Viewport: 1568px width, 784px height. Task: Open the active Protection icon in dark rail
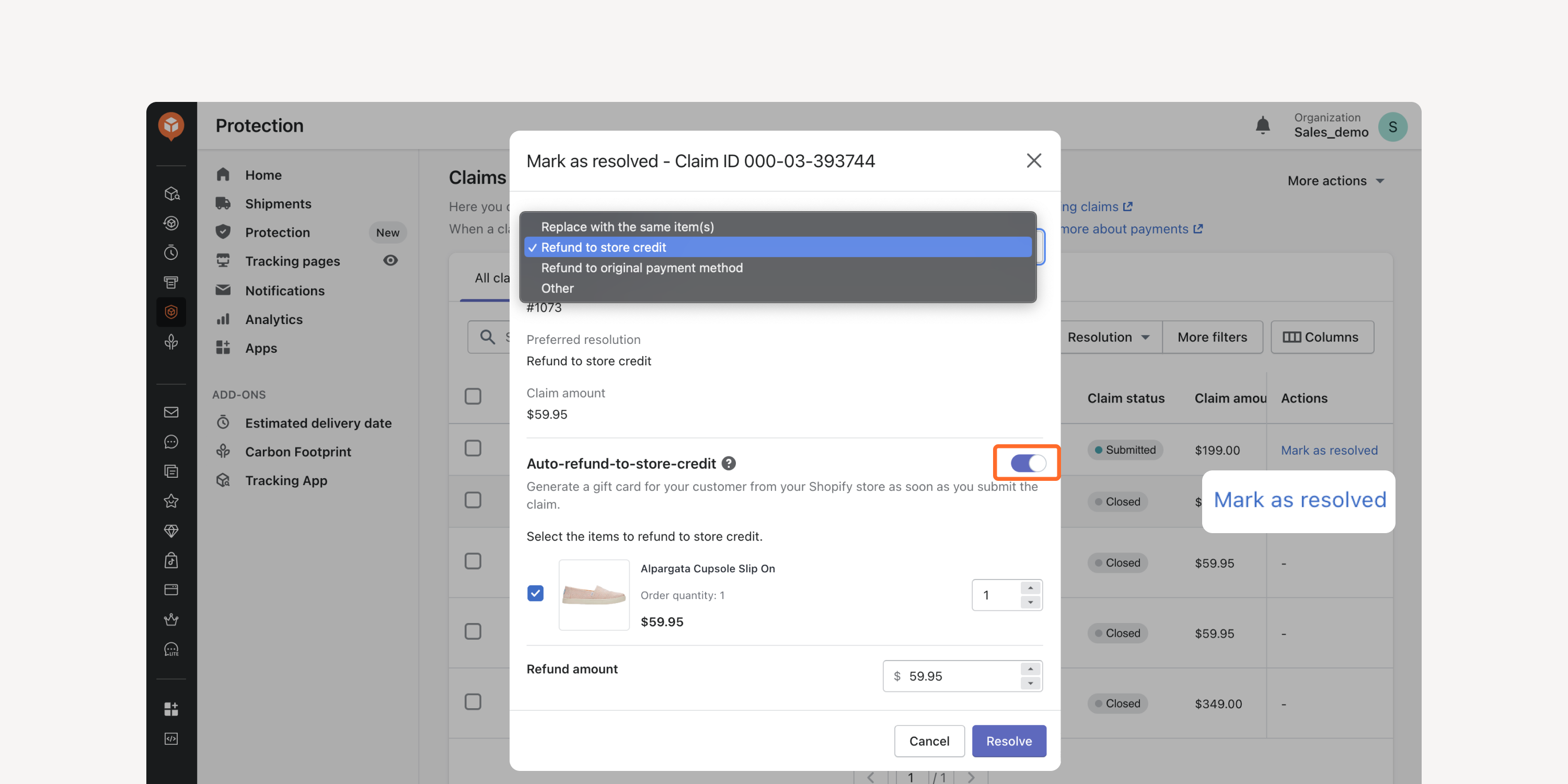171,312
